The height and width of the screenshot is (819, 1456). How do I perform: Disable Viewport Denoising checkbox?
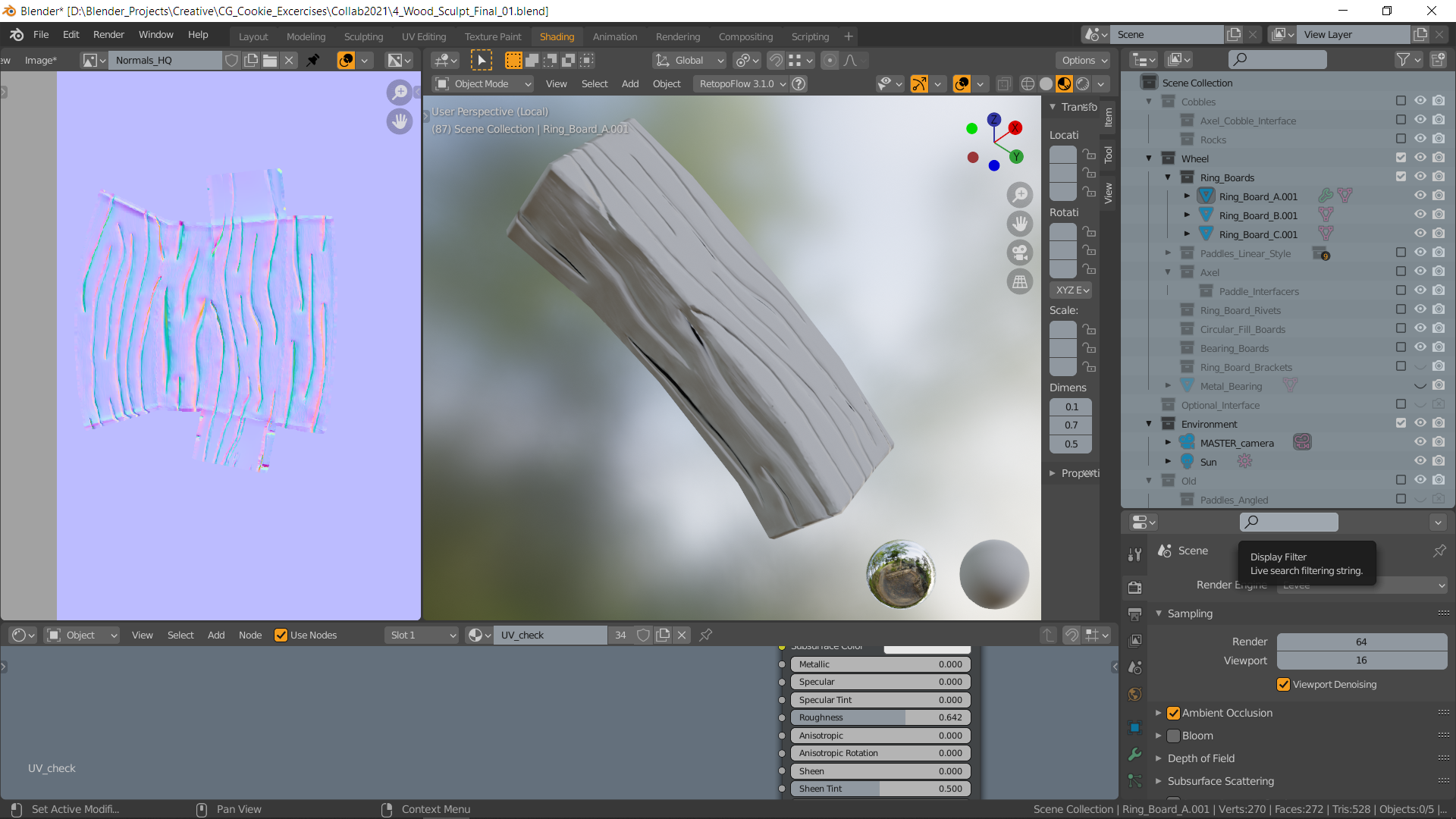[1283, 684]
